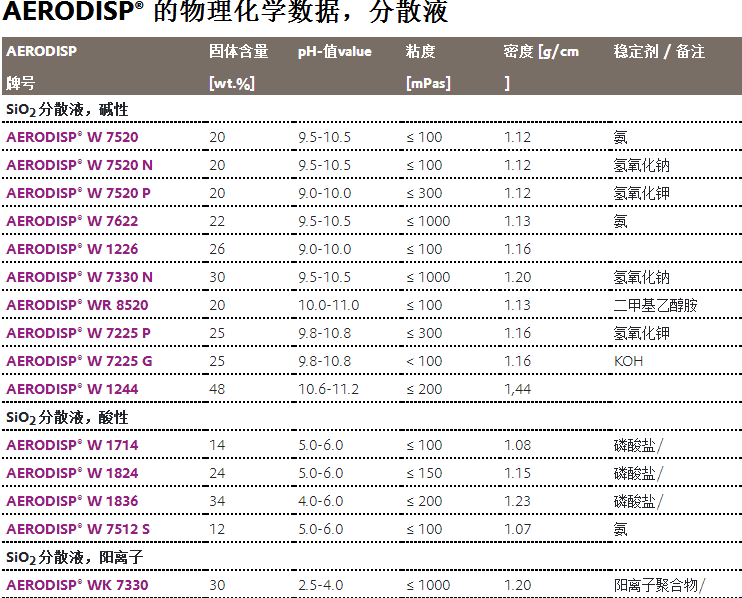Click AERODISP W 7512 S product name
The height and width of the screenshot is (598, 742).
click(x=78, y=529)
